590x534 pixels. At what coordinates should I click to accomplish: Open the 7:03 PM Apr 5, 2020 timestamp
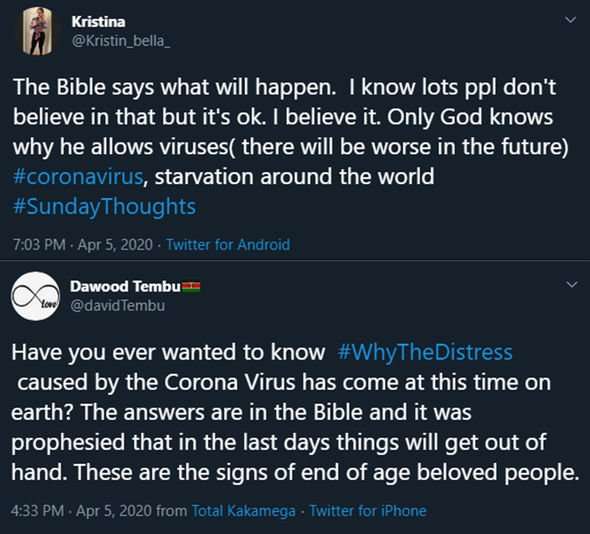(83, 245)
